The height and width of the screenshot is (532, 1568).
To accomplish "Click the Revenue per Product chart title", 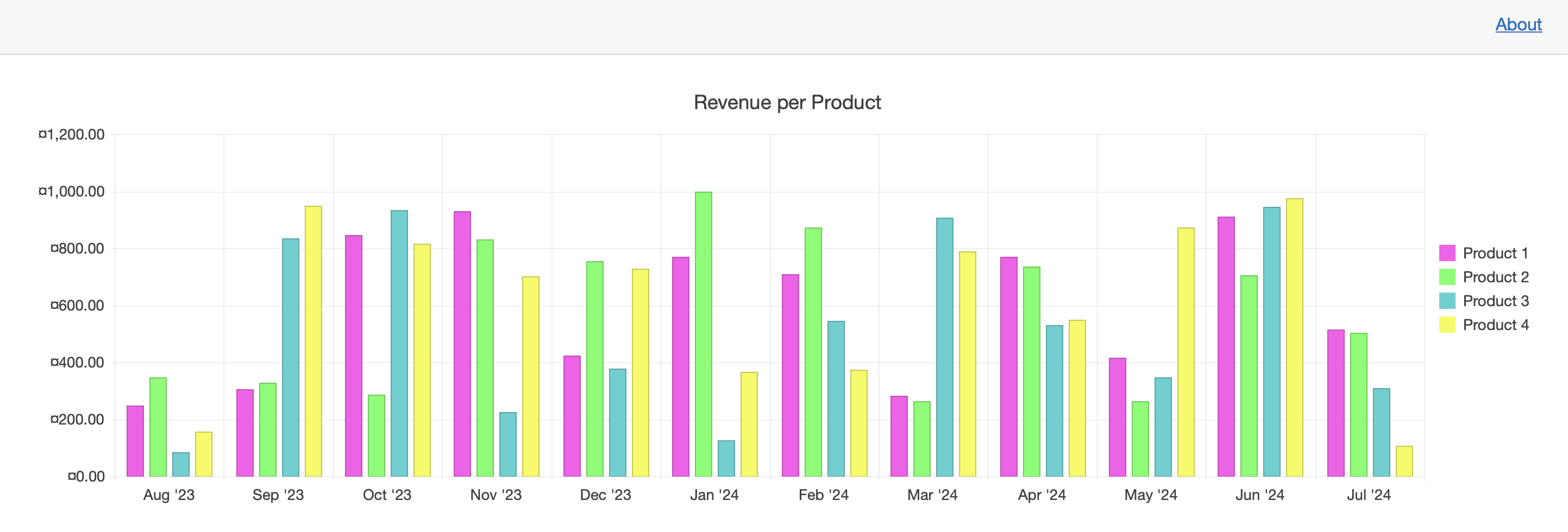I will coord(787,103).
